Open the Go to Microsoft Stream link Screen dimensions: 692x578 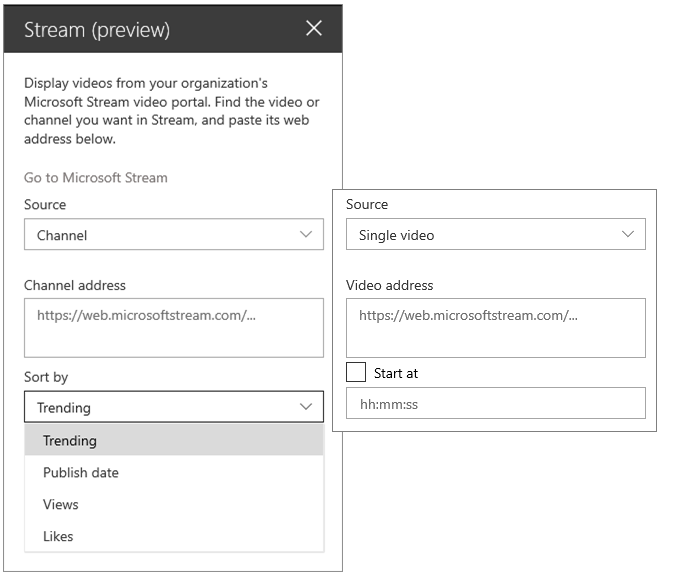tap(96, 177)
